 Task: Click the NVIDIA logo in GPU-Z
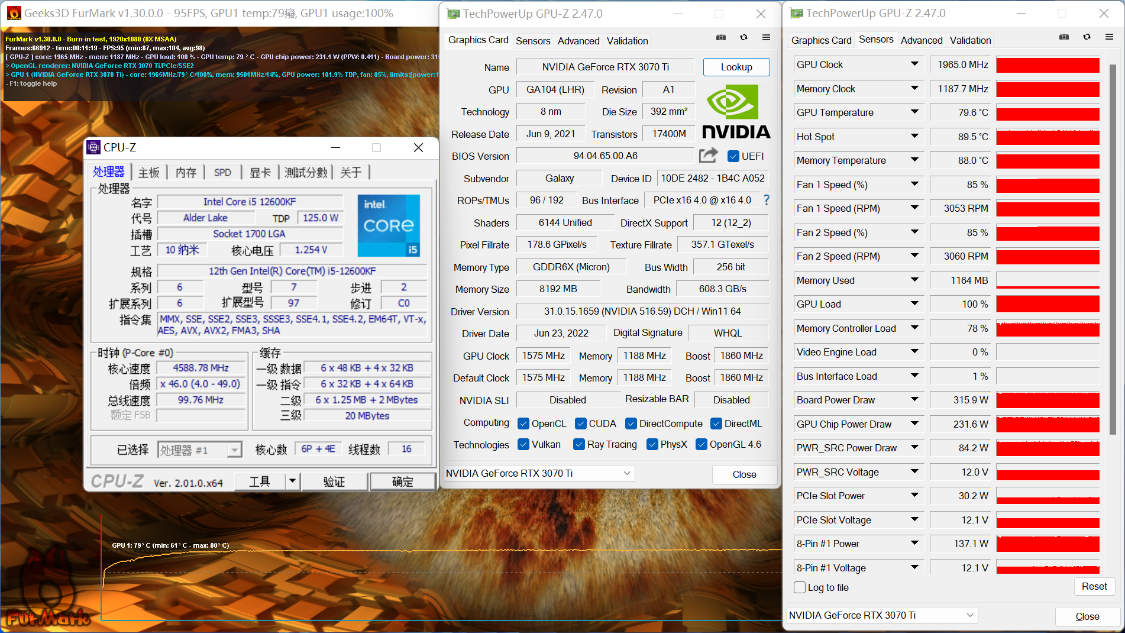pyautogui.click(x=735, y=111)
